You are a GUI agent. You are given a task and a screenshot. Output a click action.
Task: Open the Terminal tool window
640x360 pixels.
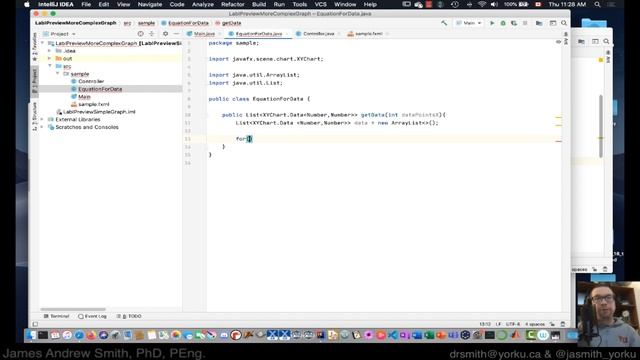click(56, 316)
